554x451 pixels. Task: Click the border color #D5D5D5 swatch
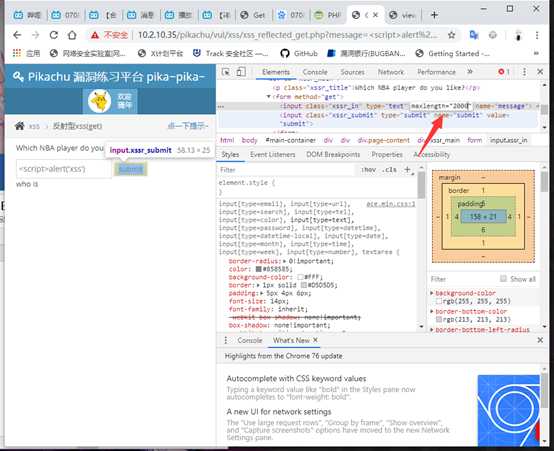pos(303,285)
